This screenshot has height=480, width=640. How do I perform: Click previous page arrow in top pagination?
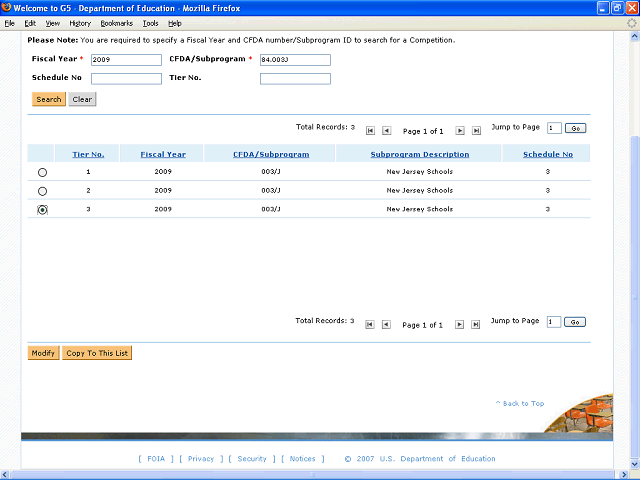pos(386,130)
